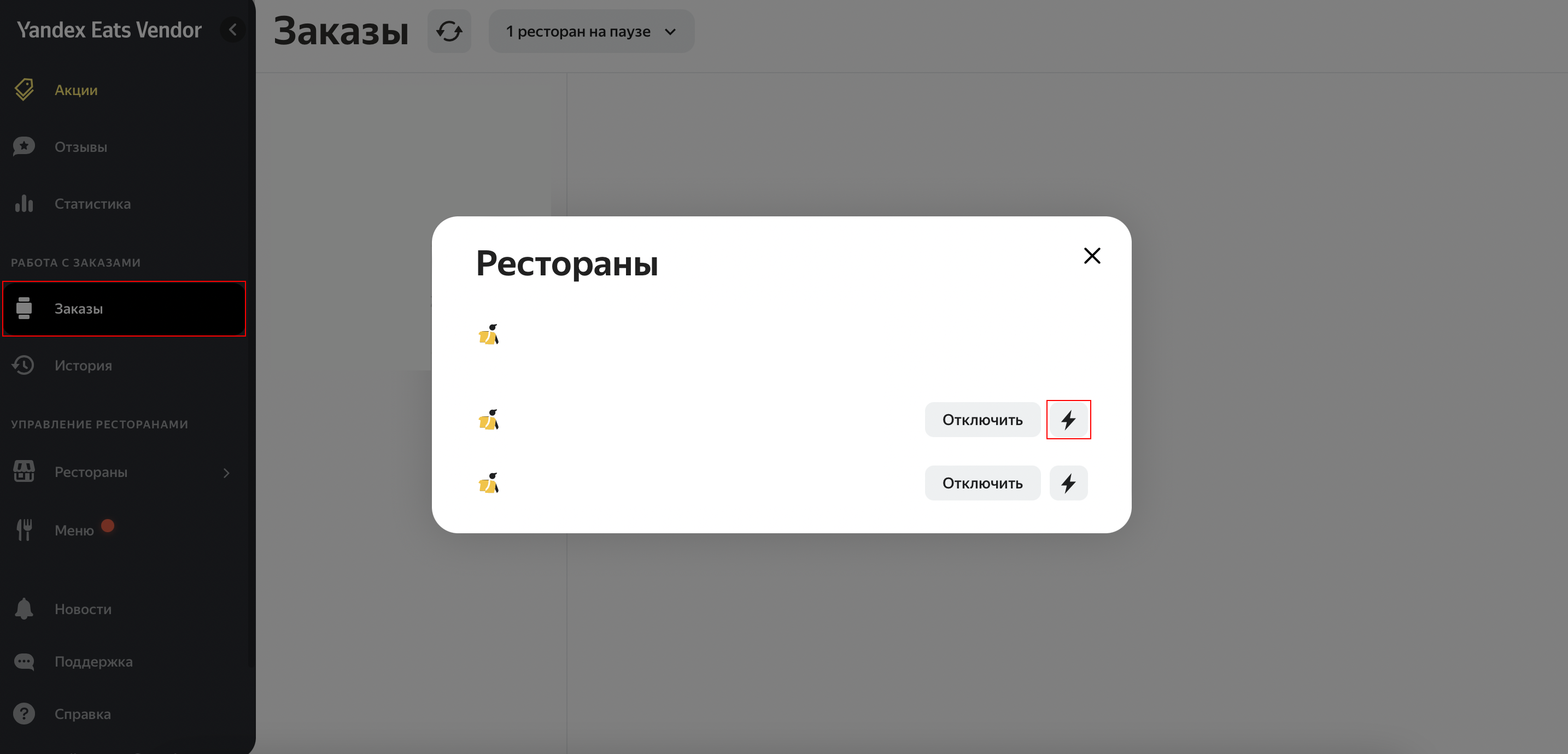This screenshot has height=754, width=1568.
Task: Click the lightning icon in the bottom restaurant row
Action: pos(1068,483)
